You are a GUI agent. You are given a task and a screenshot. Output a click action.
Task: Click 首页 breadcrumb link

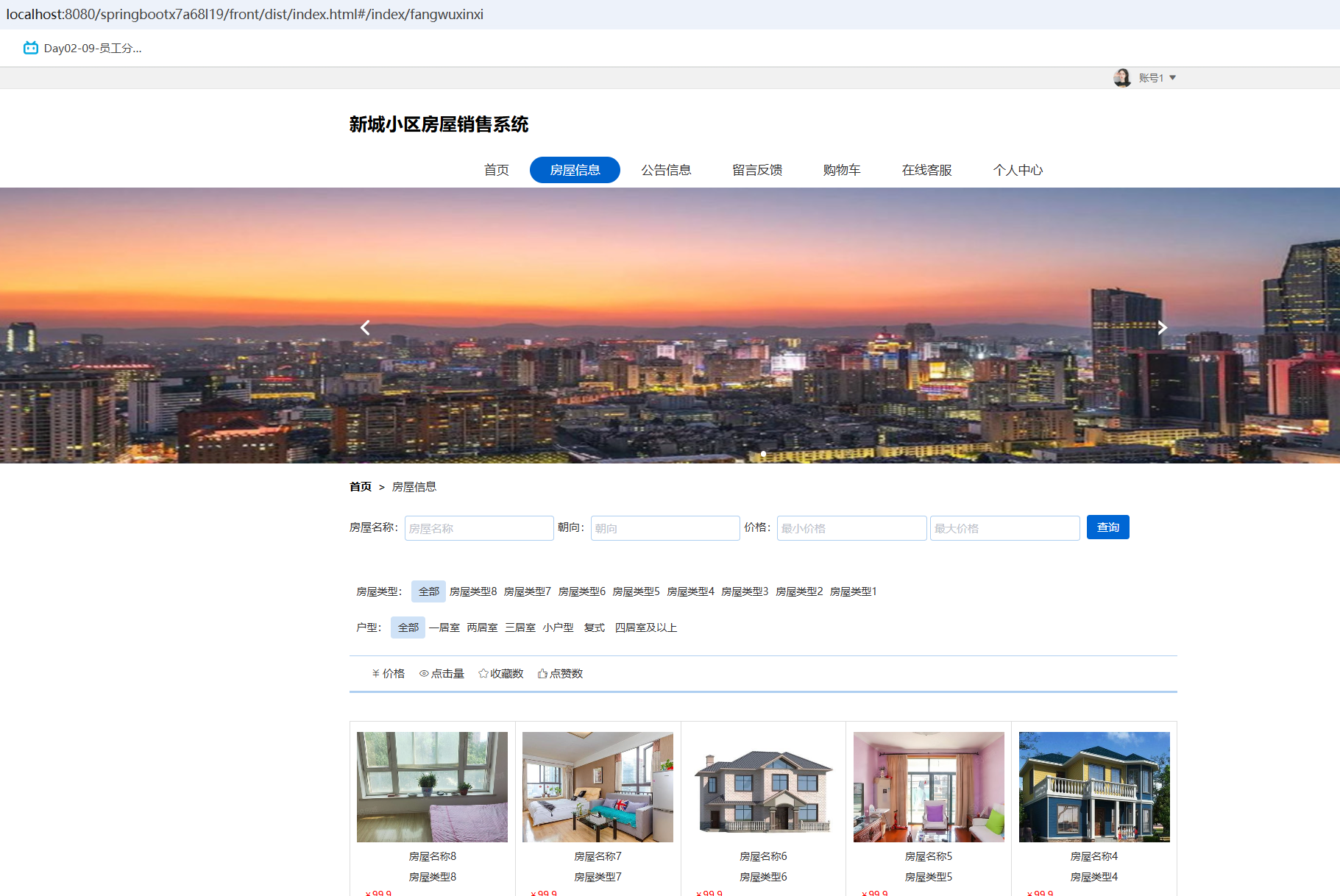coord(361,487)
